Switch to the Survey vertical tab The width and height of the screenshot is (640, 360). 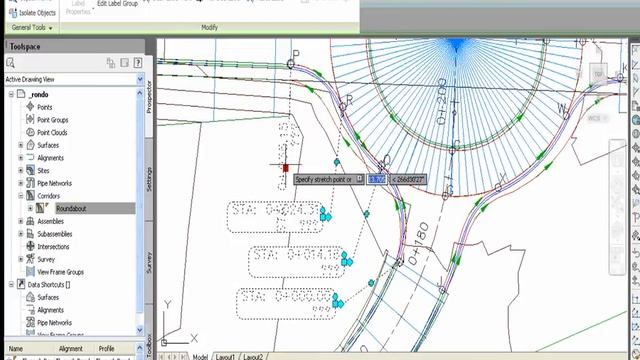pyautogui.click(x=149, y=262)
